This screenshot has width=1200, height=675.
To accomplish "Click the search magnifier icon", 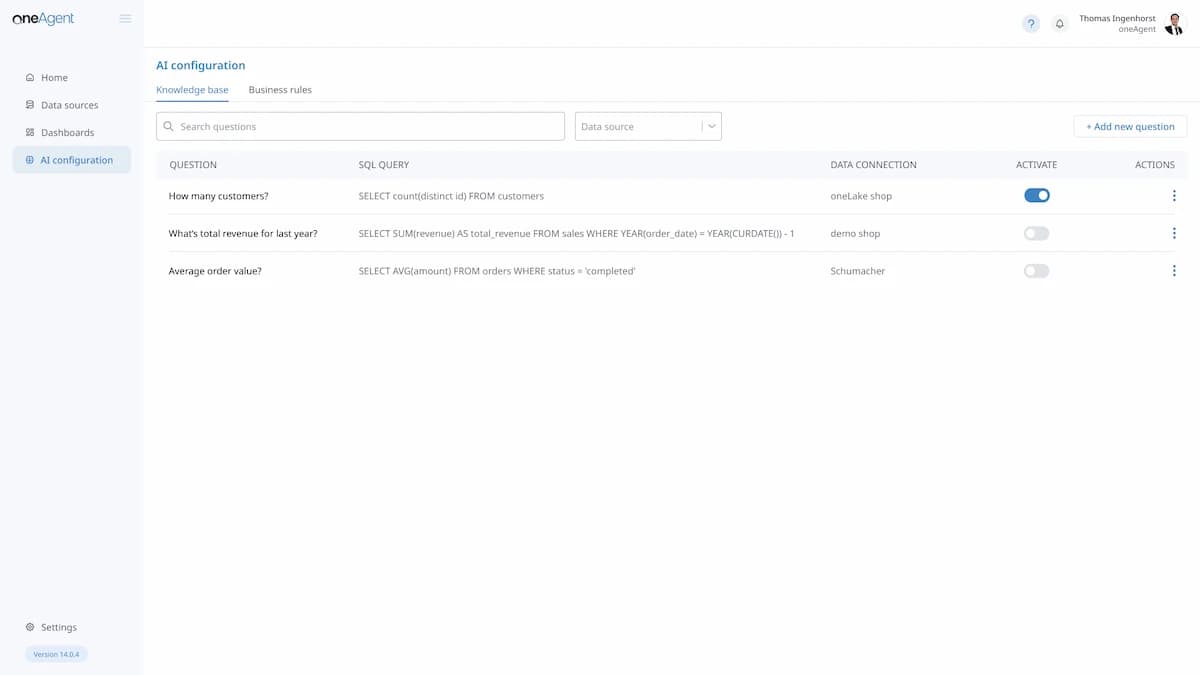I will 169,127.
